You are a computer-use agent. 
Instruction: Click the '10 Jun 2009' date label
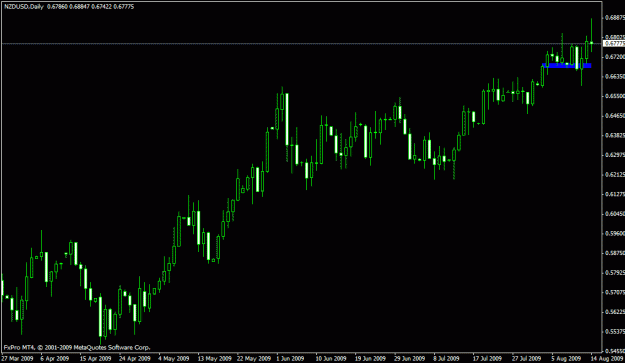pos(331,358)
